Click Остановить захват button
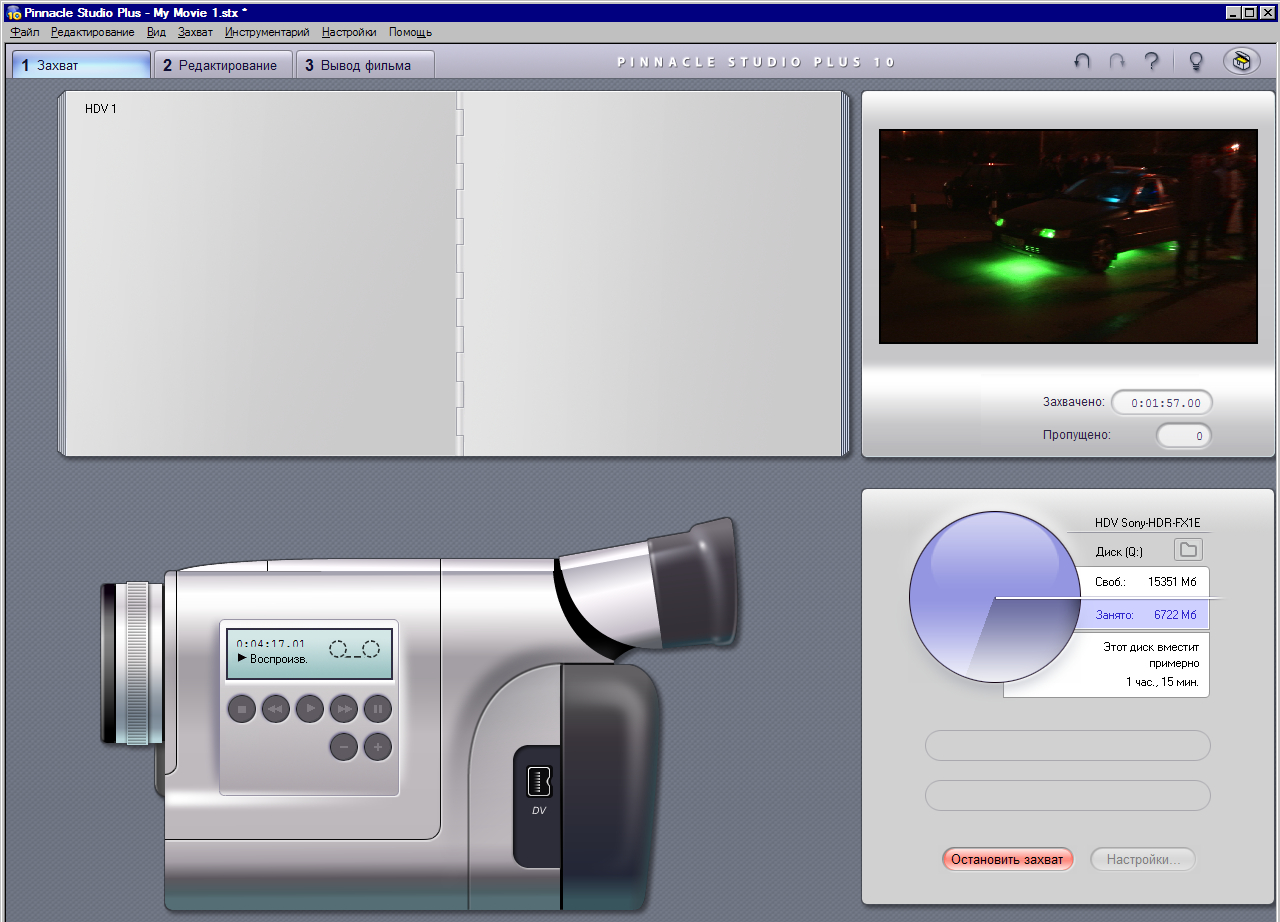The height and width of the screenshot is (922, 1280). coord(1008,859)
